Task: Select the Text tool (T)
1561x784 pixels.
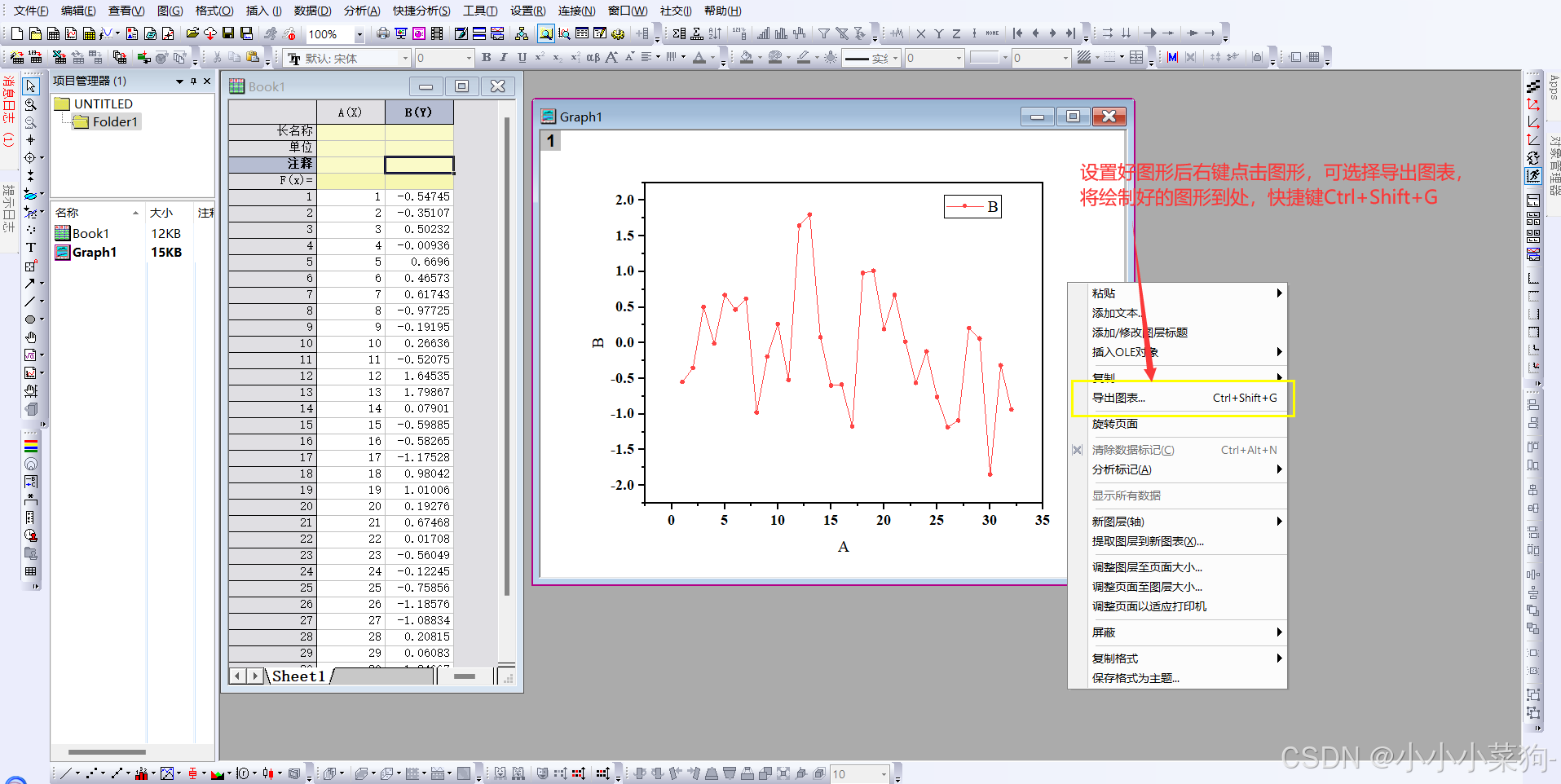Action: [31, 248]
